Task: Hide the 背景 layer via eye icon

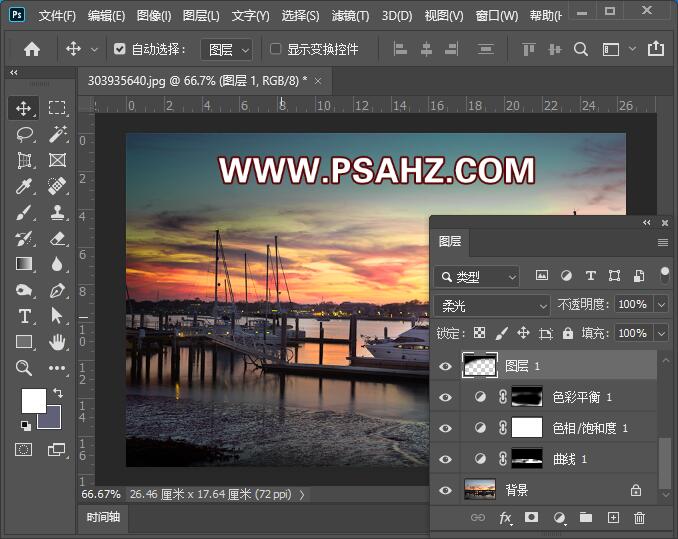Action: click(x=445, y=491)
